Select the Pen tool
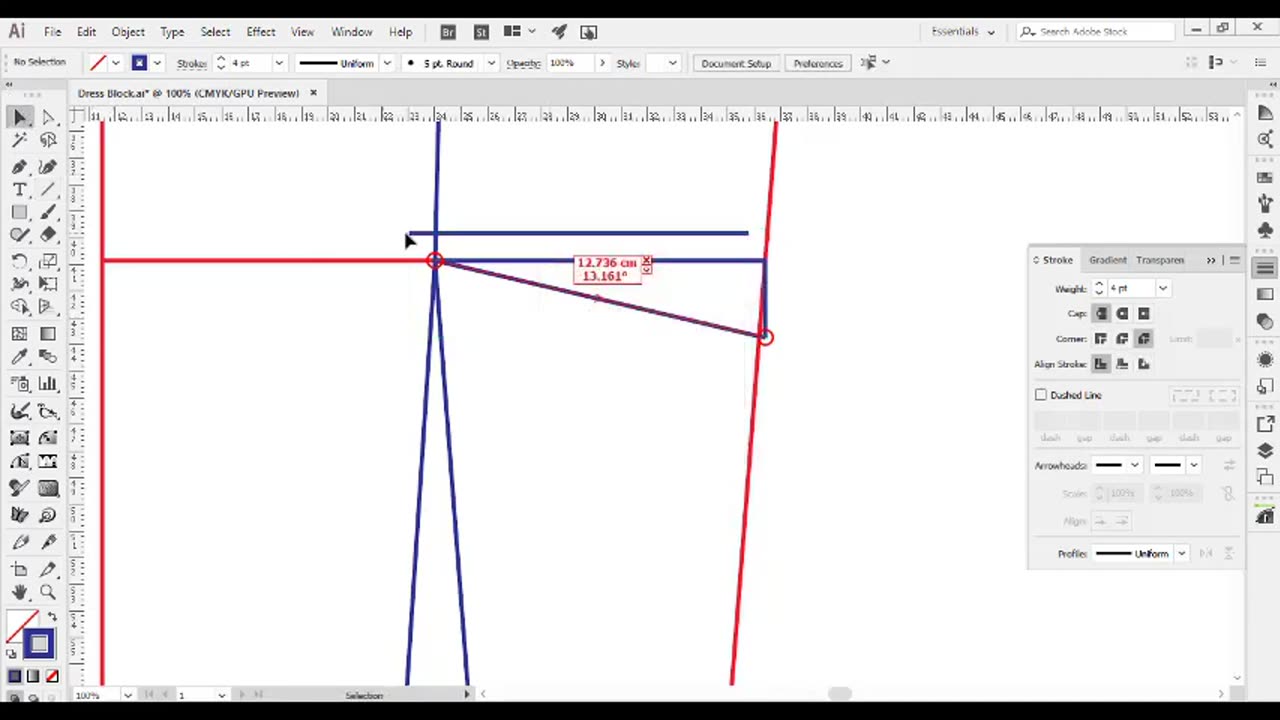The image size is (1280, 720). 20,166
